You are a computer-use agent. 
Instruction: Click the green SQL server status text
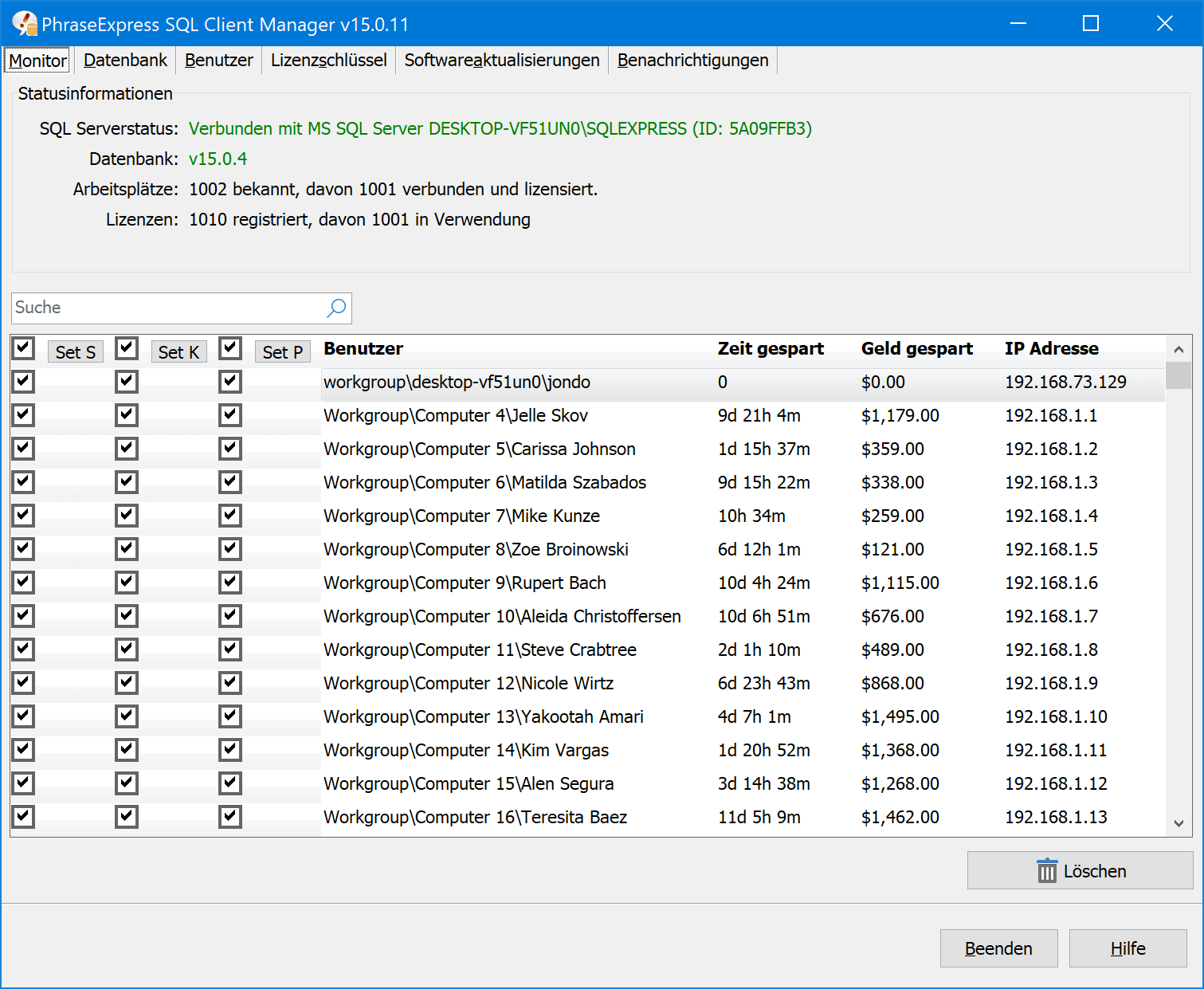pyautogui.click(x=500, y=128)
